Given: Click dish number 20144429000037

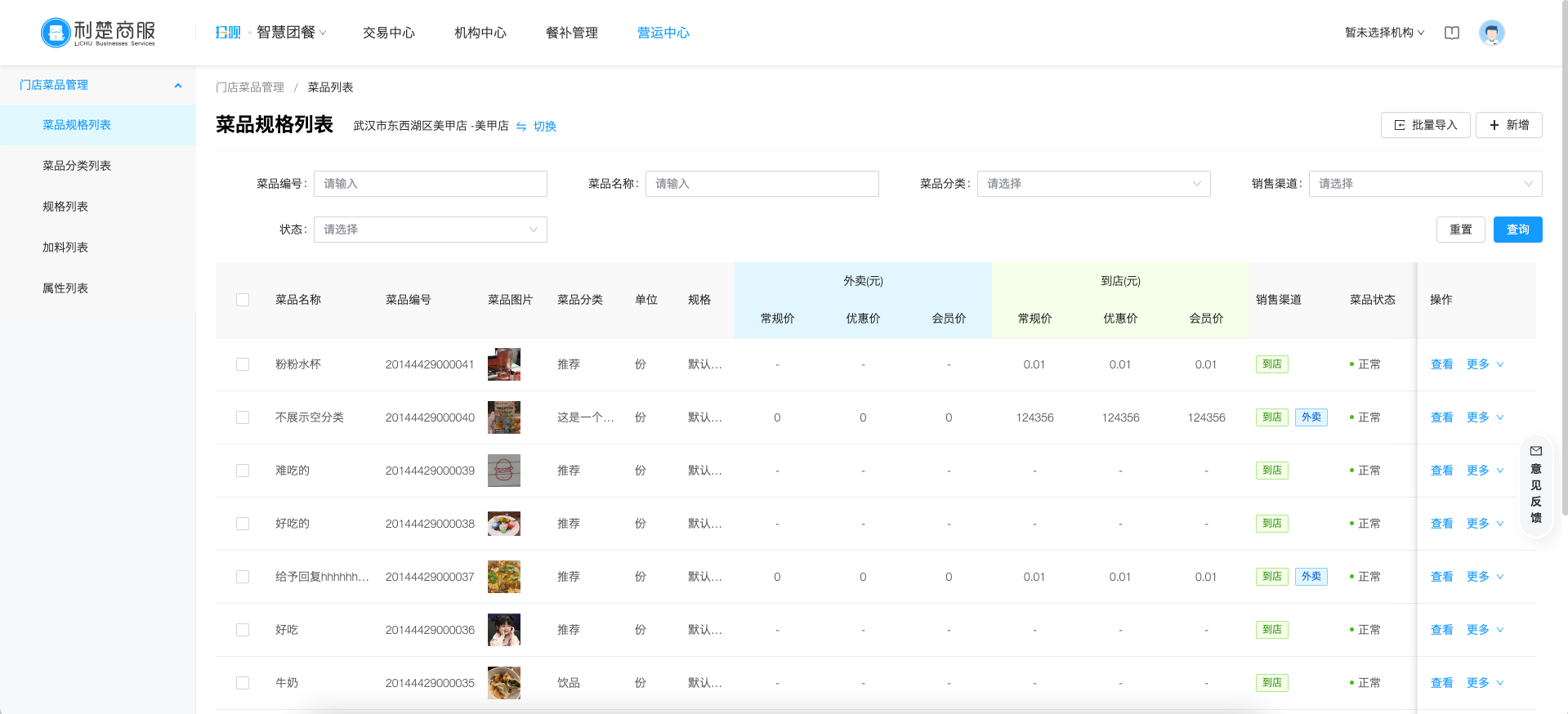Looking at the screenshot, I should coord(430,577).
